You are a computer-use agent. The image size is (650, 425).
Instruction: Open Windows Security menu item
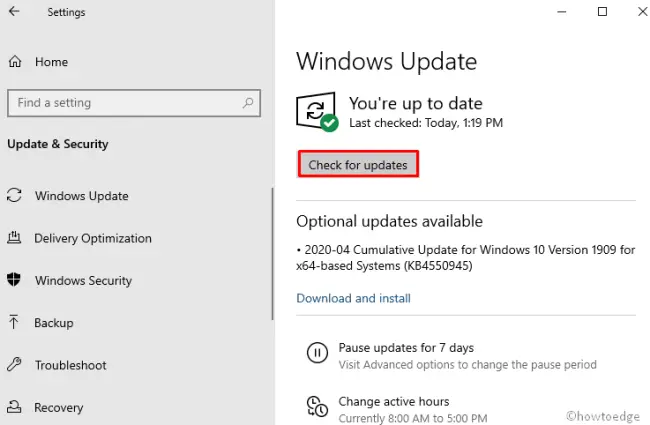(83, 280)
